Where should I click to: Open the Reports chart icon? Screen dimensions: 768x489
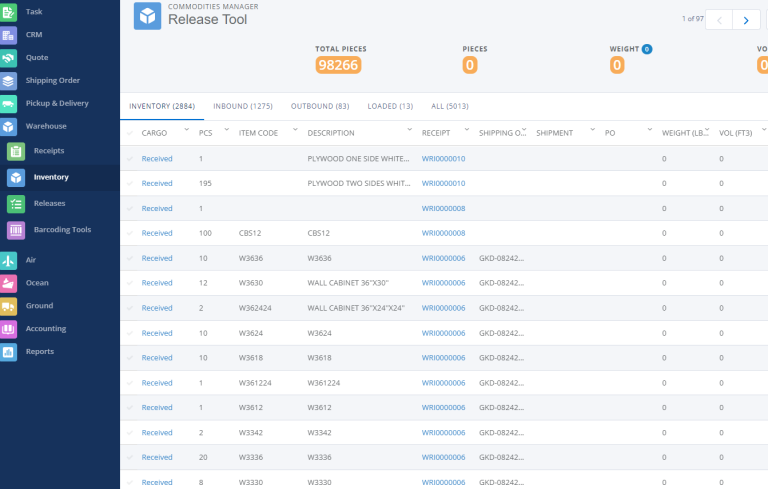pos(8,352)
